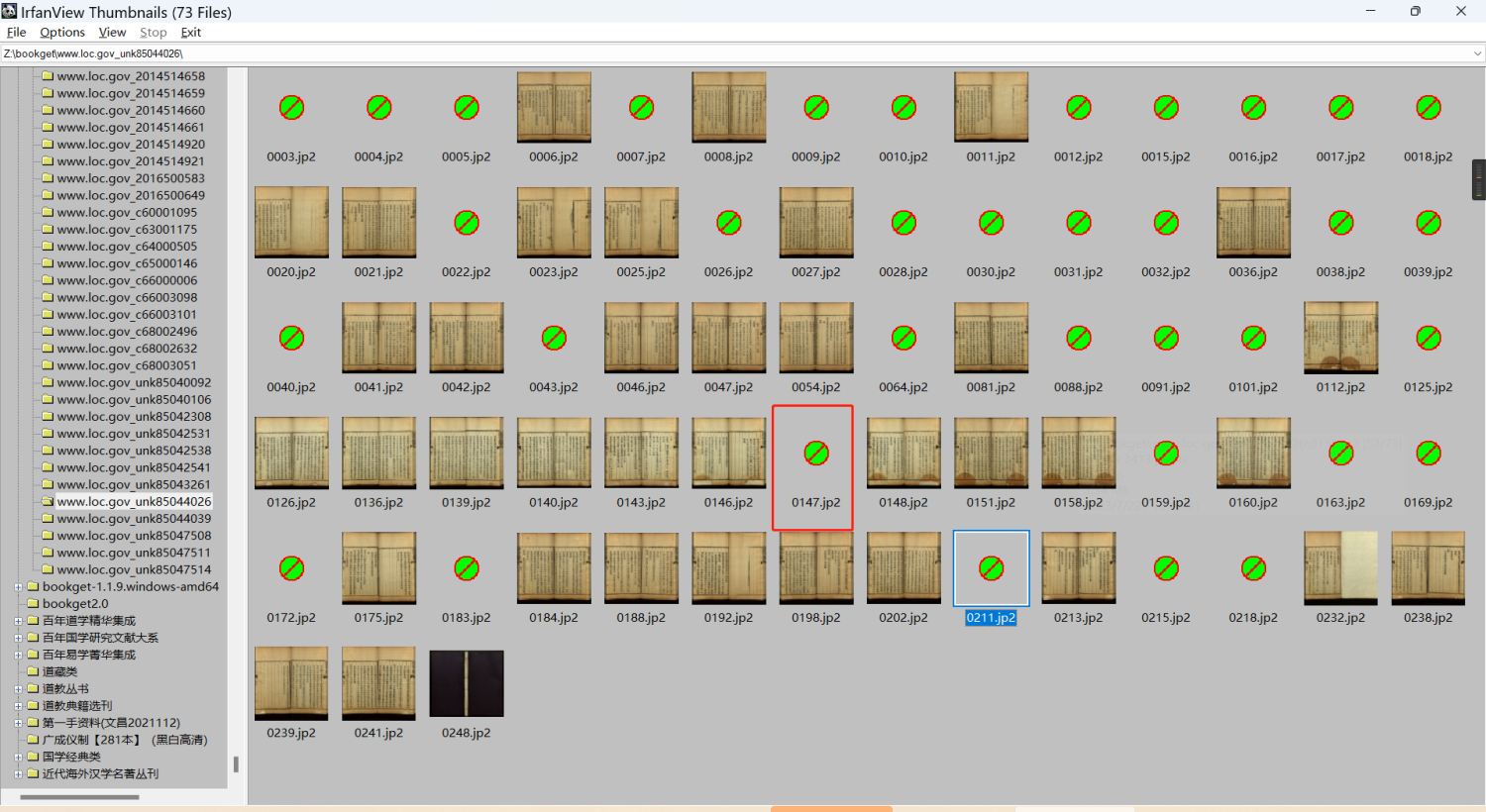Expand the 道教丛书 folder node

click(18, 689)
